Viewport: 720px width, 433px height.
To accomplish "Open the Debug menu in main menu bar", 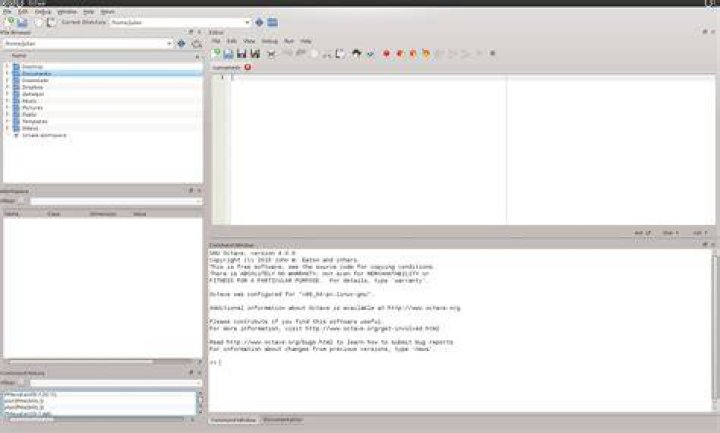I will tap(43, 11).
